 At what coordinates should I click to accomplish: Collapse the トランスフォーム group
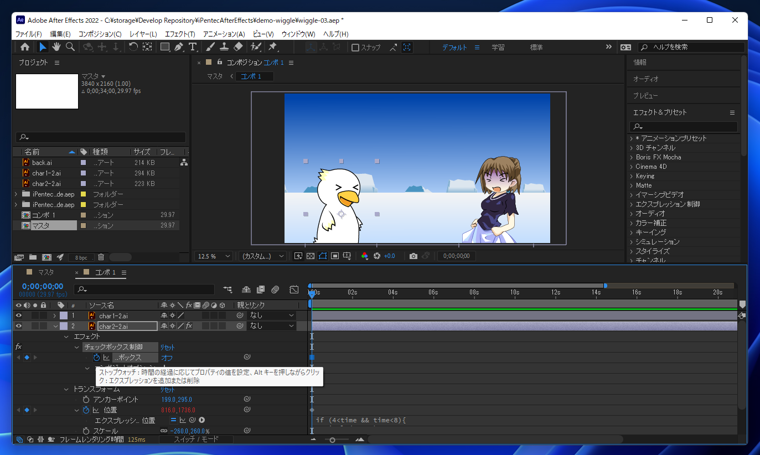pos(66,389)
